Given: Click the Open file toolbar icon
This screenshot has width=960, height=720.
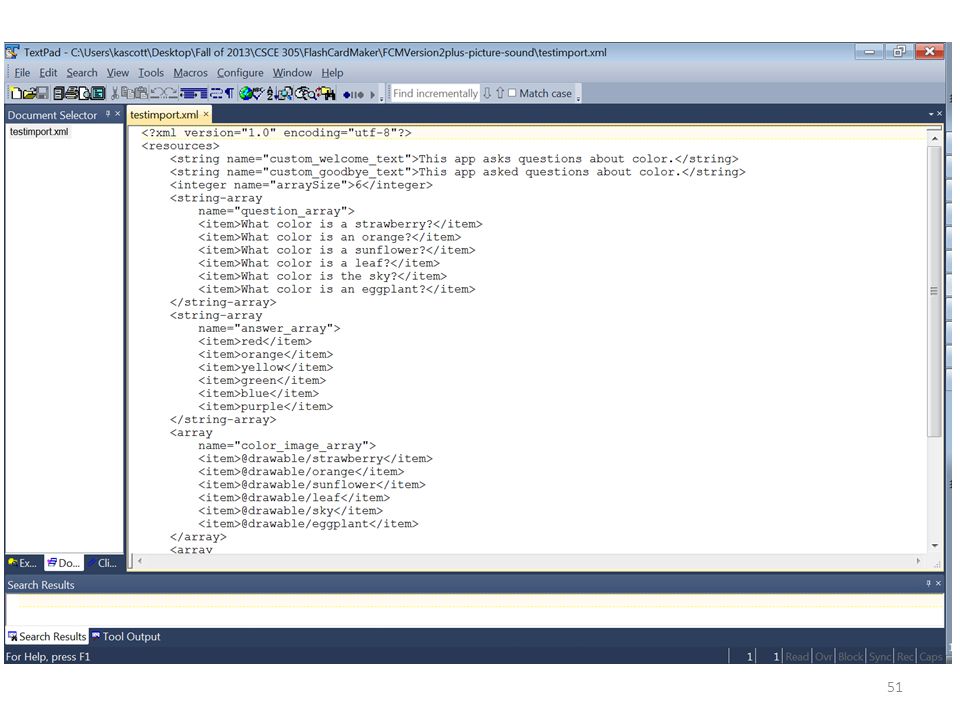Looking at the screenshot, I should (30, 93).
